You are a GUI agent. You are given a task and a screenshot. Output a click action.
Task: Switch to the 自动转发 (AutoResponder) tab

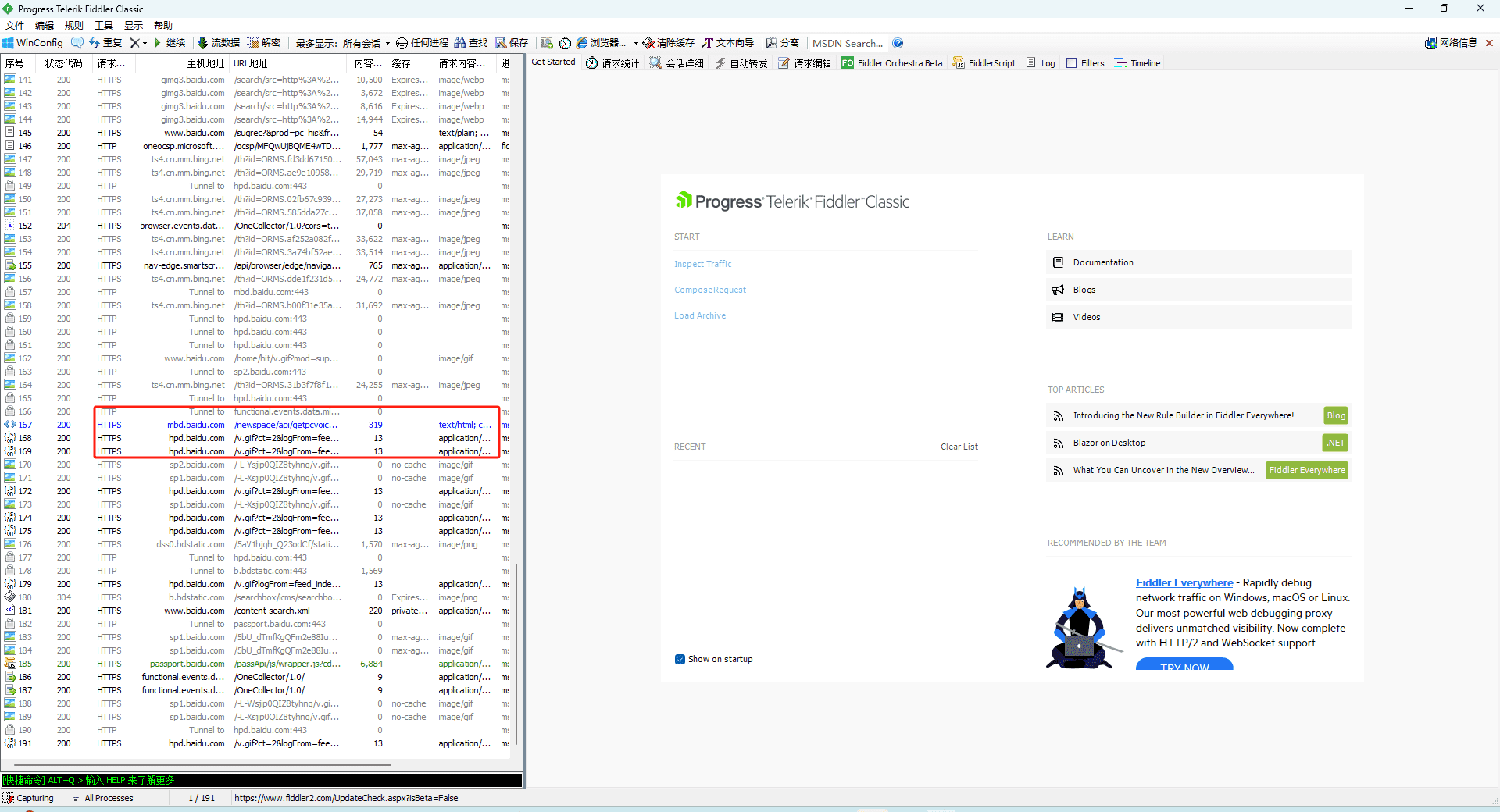tap(741, 63)
